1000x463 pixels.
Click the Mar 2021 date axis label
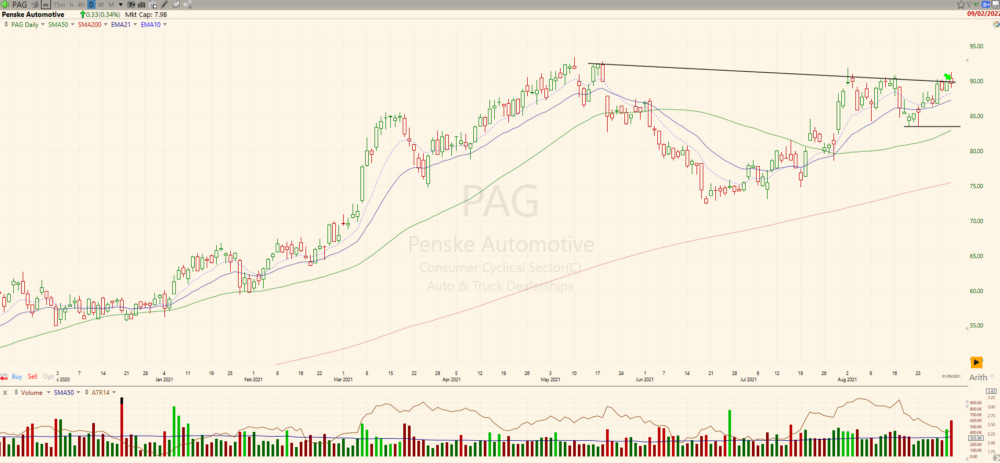(x=343, y=379)
